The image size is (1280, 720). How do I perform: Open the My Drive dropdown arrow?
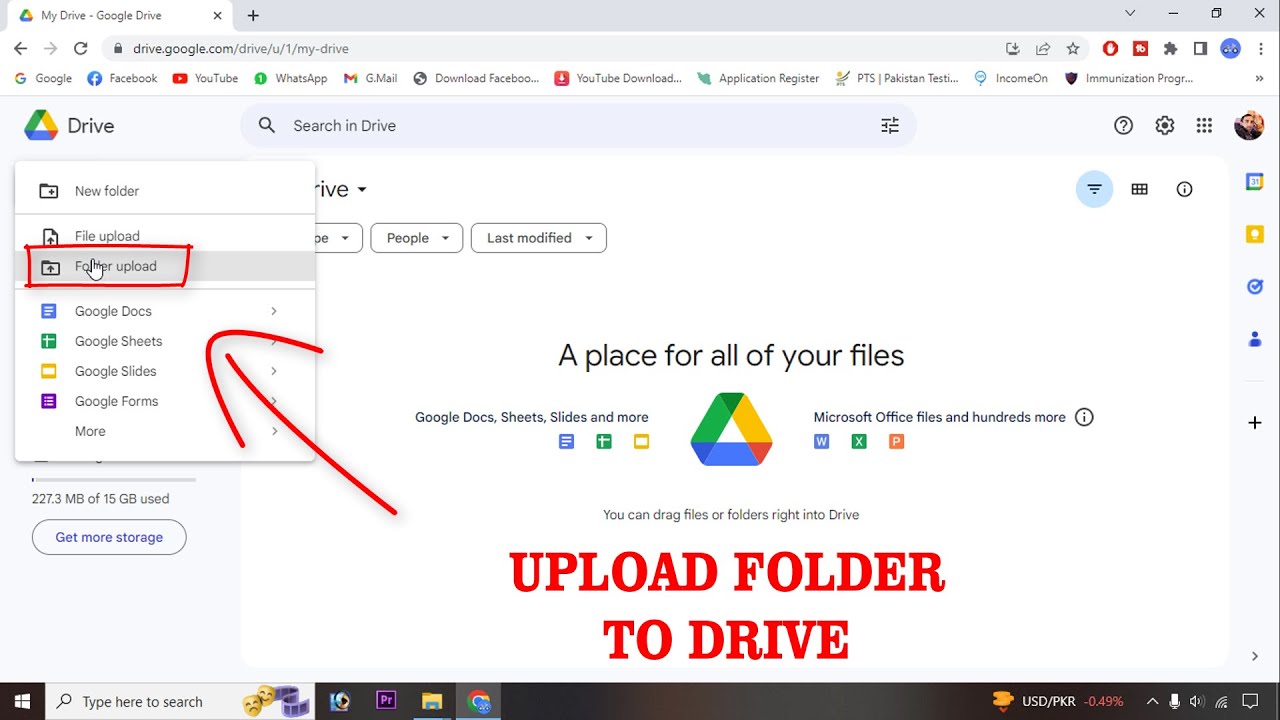[362, 189]
